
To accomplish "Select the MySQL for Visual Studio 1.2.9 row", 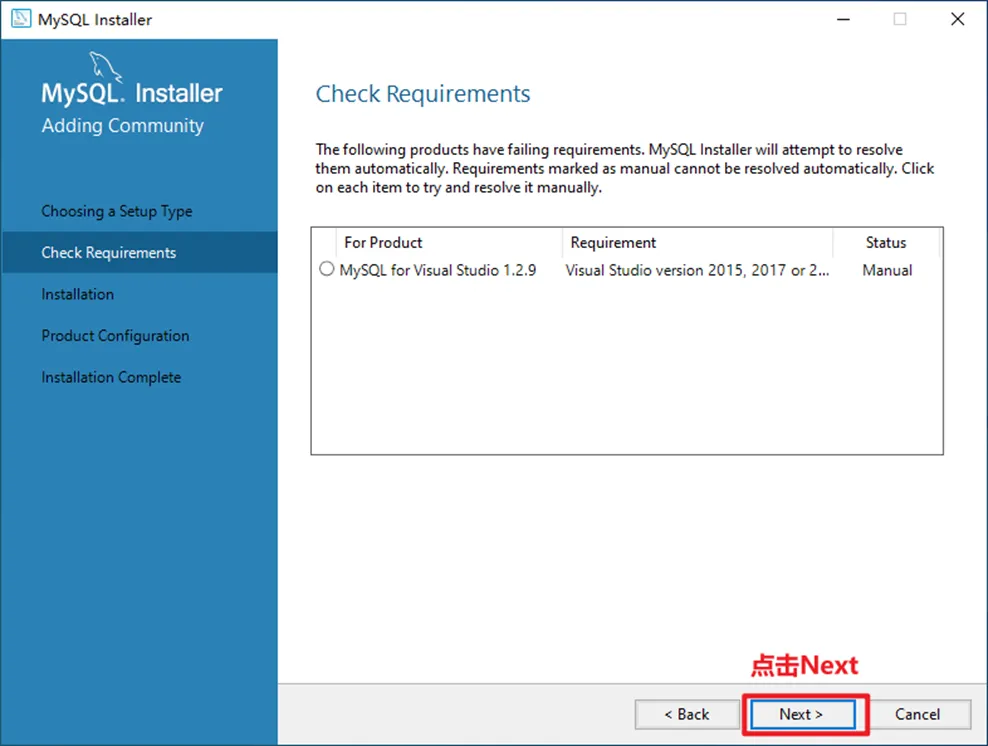I will [438, 270].
